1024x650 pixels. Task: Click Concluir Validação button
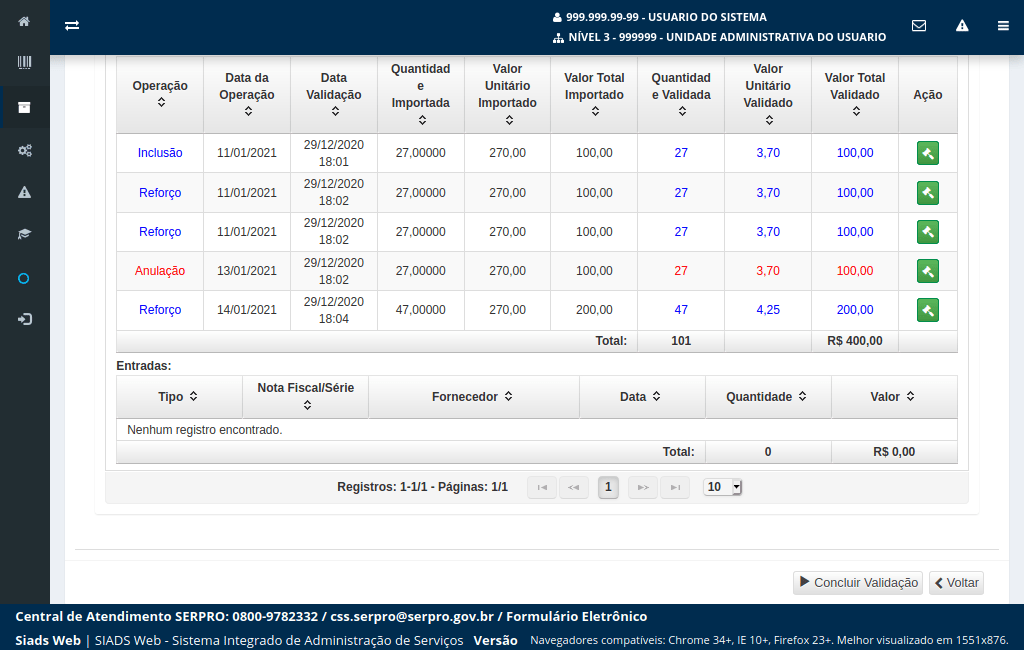pos(857,583)
